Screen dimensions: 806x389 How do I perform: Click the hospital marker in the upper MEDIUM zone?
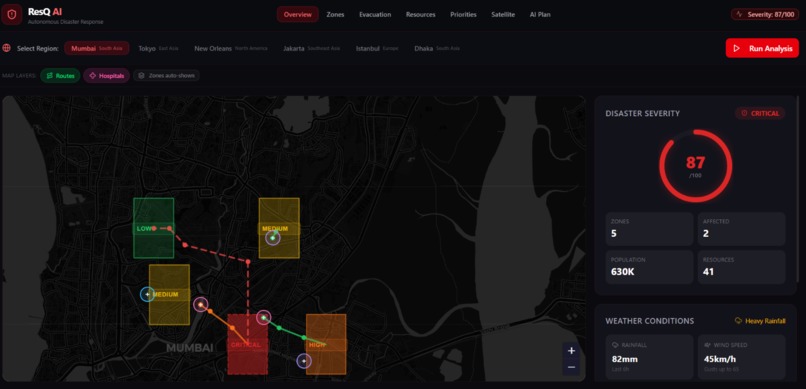coord(272,238)
